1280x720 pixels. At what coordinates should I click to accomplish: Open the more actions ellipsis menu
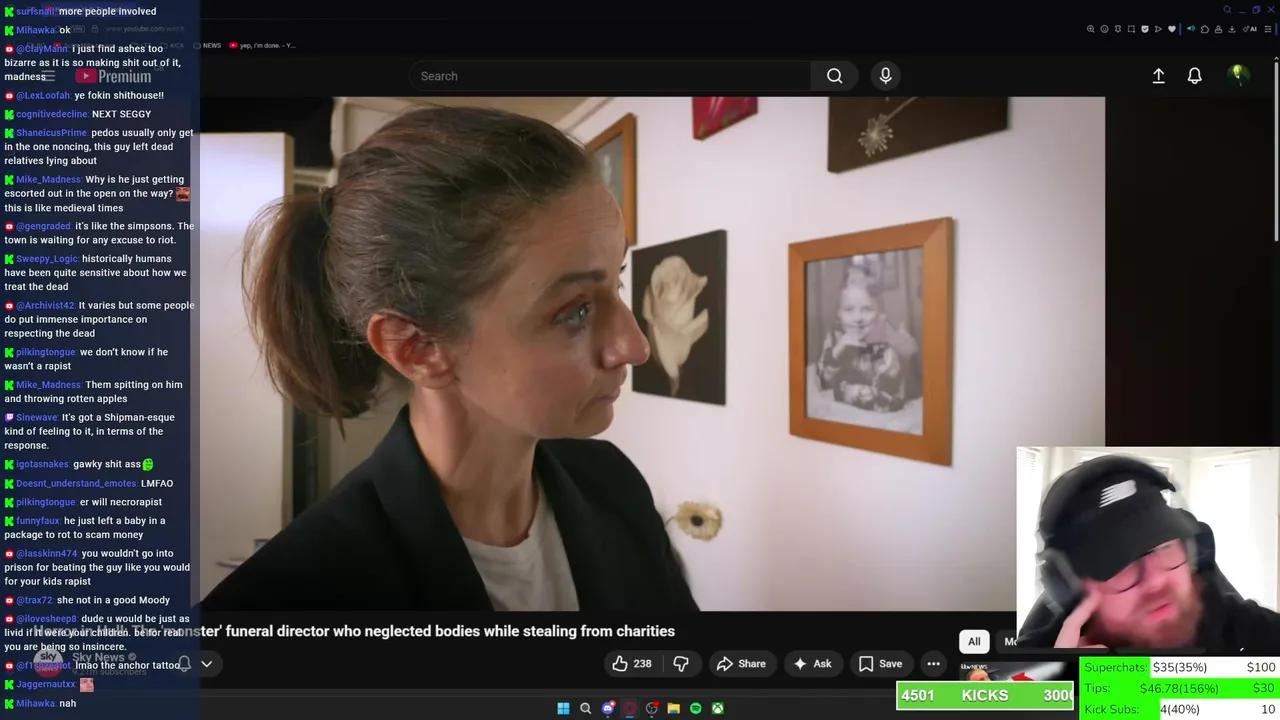tap(933, 663)
